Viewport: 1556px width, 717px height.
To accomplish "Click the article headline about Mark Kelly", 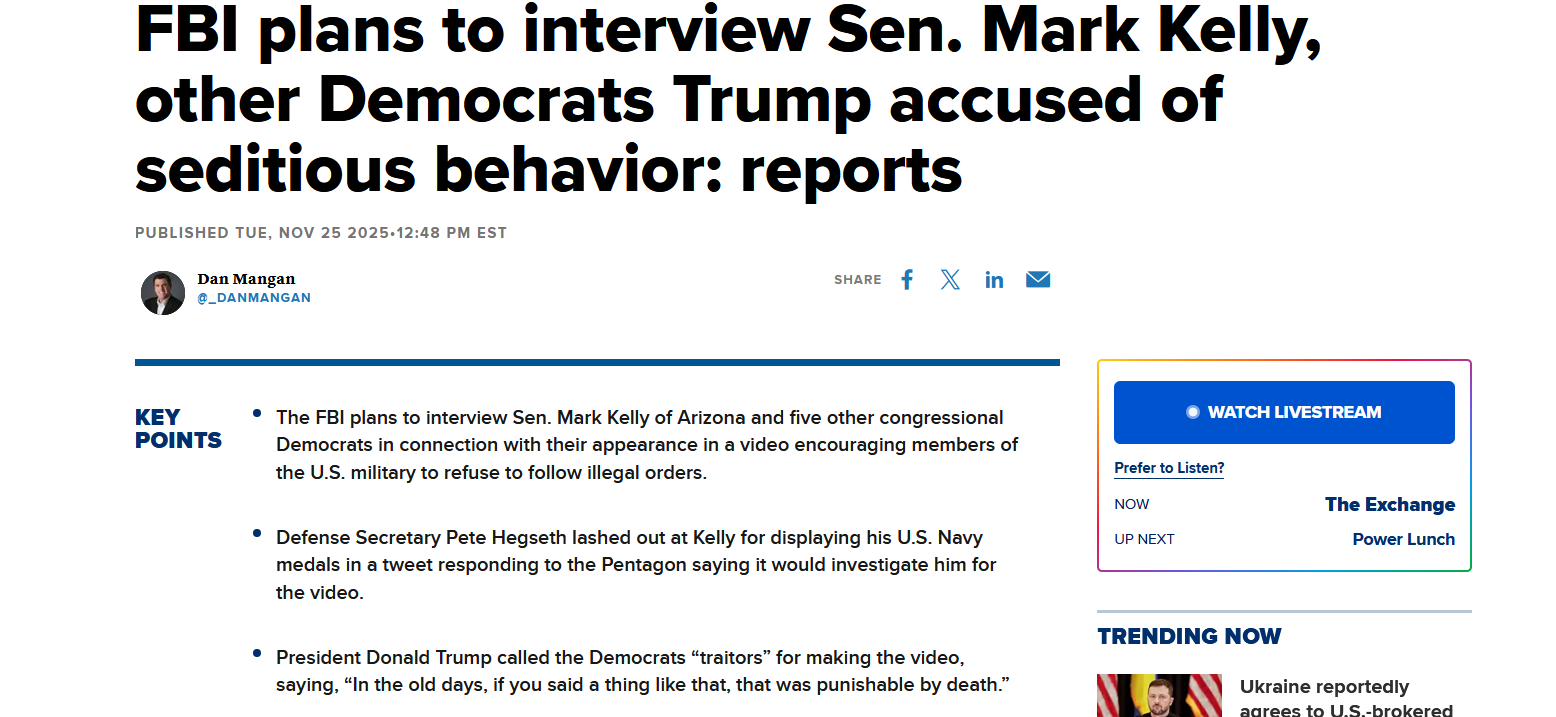I will 728,98.
